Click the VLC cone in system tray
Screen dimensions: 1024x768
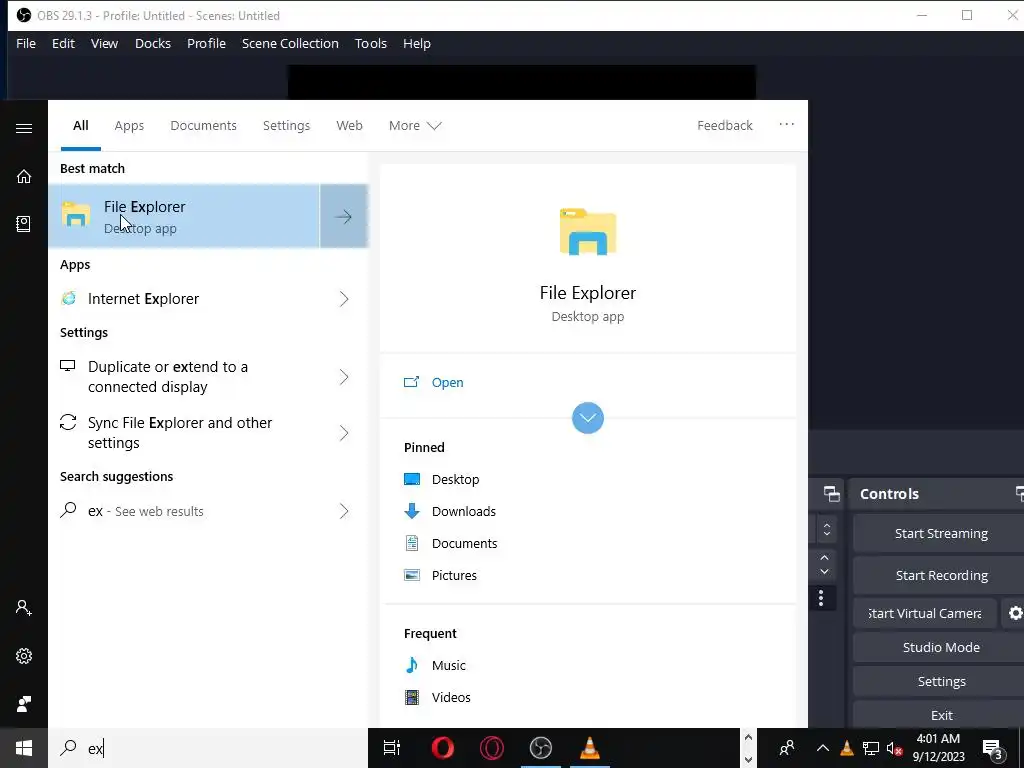pos(847,748)
